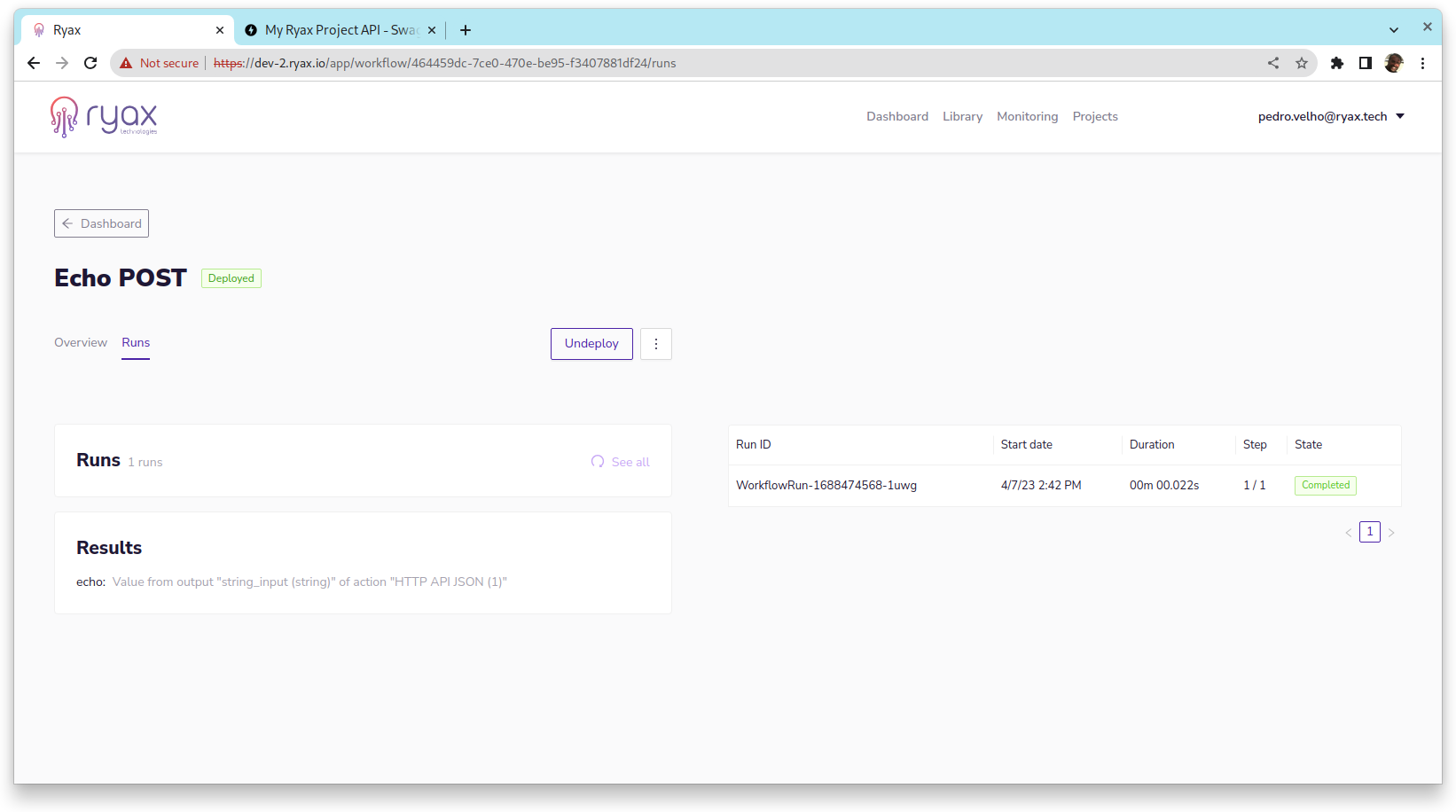The width and height of the screenshot is (1456, 812).
Task: Expand the browser tab search chevron
Action: 1394,30
